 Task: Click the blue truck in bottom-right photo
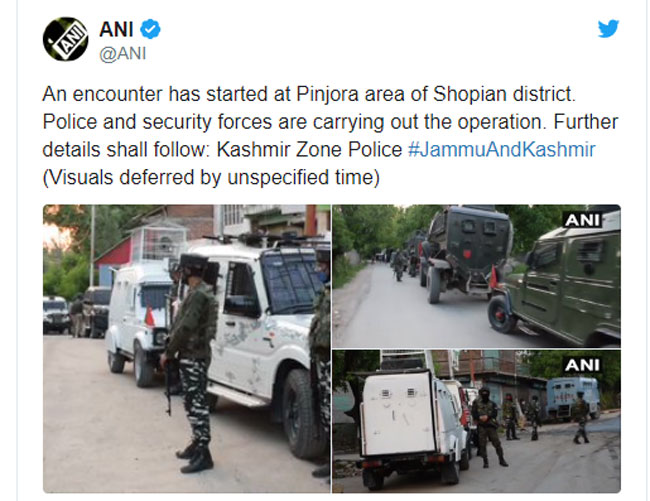[x=573, y=397]
